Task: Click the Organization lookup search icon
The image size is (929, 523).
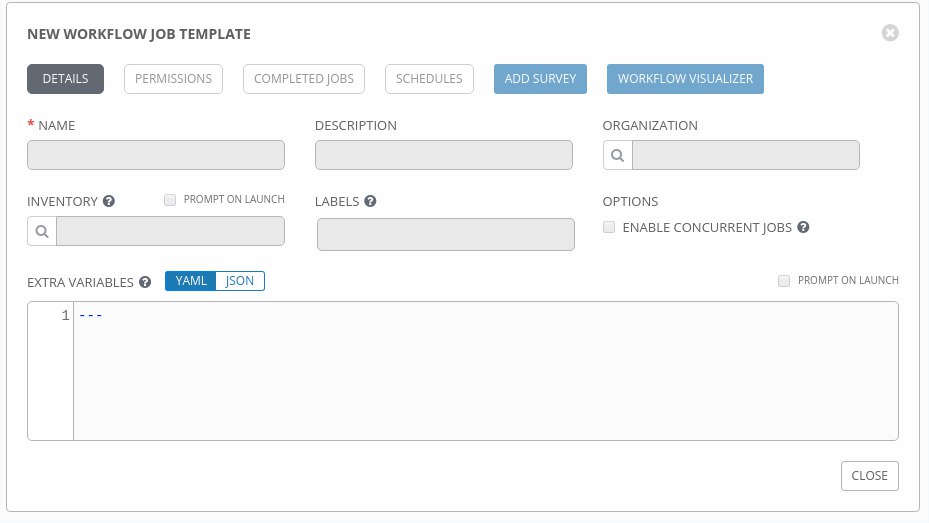Action: (617, 155)
